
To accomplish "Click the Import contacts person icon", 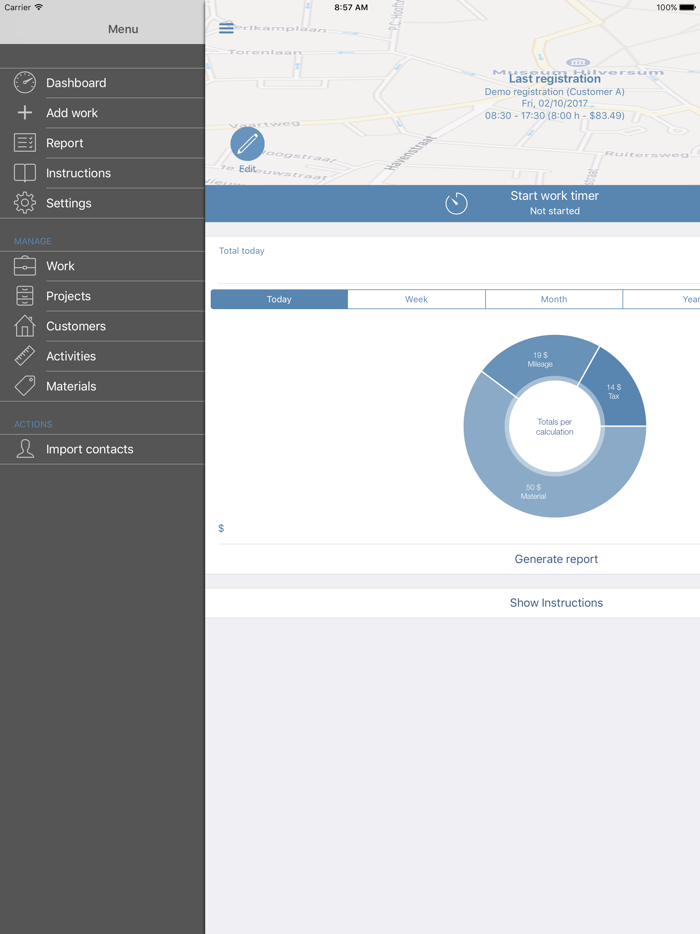I will [x=24, y=449].
